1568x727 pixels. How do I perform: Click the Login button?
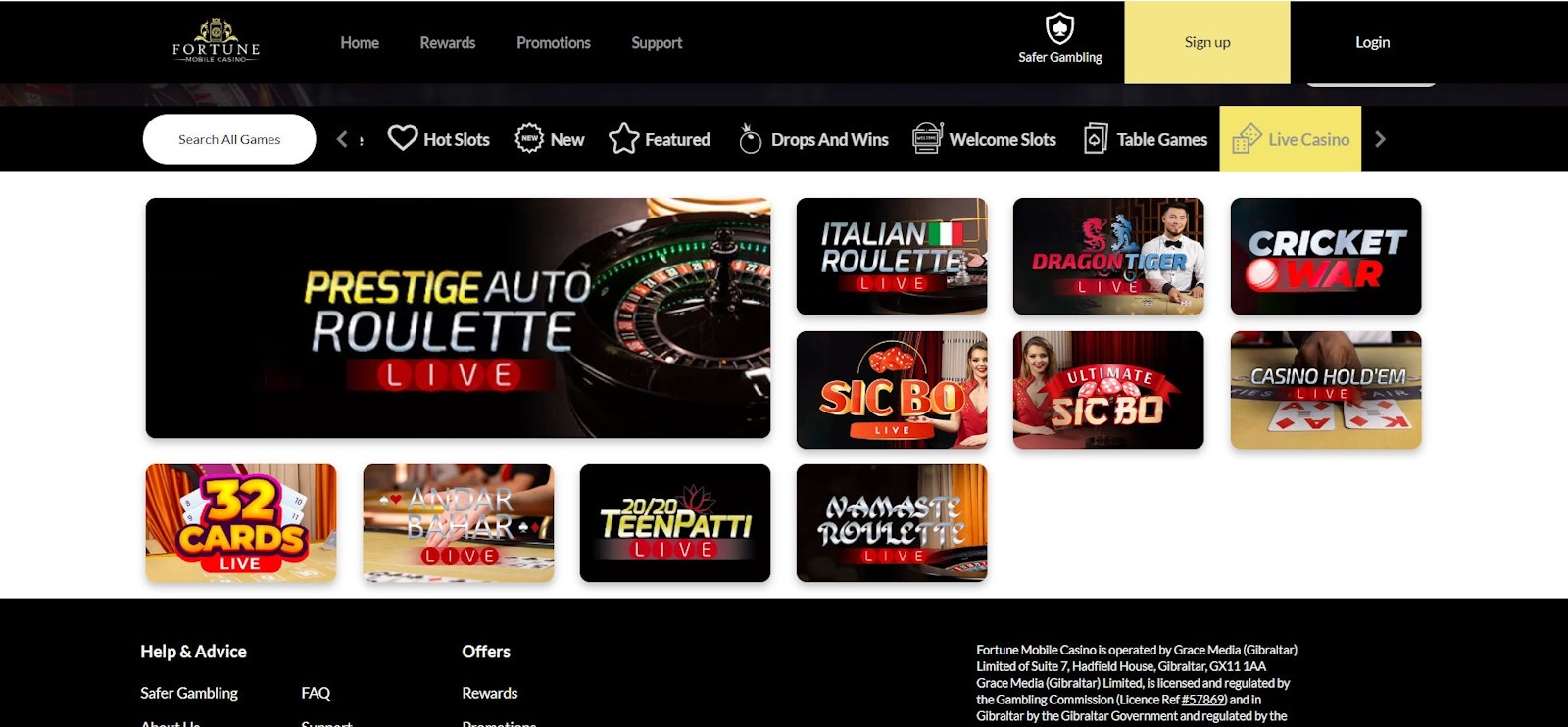[x=1372, y=42]
